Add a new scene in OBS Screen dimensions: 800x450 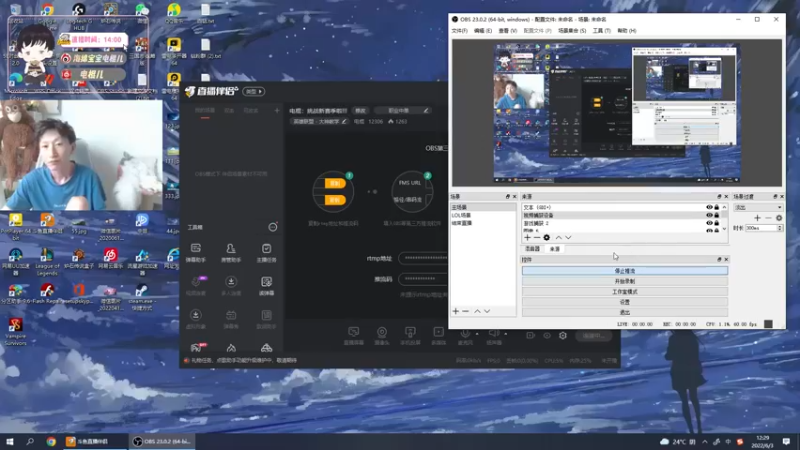[456, 311]
